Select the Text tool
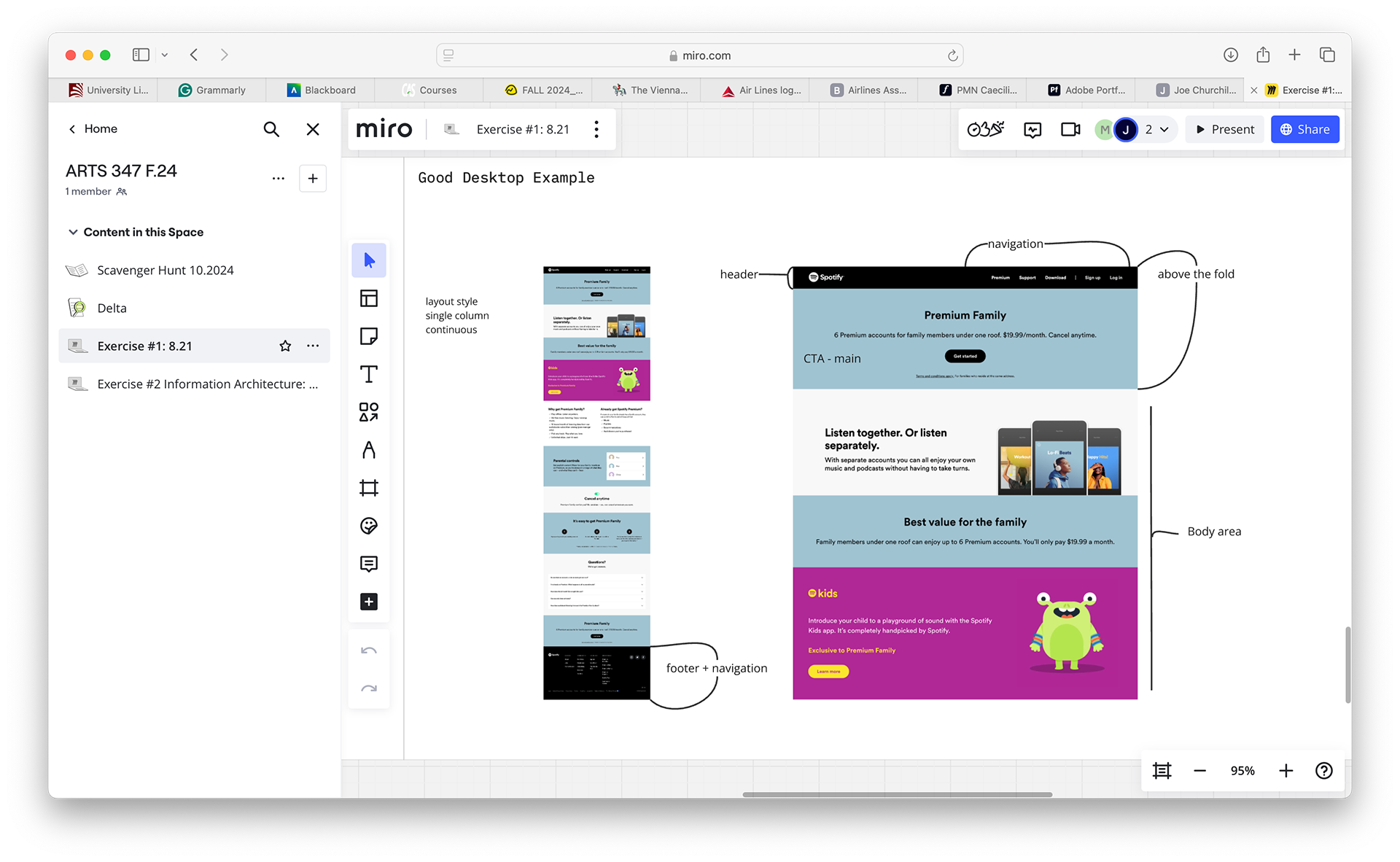This screenshot has width=1400, height=862. 369,374
